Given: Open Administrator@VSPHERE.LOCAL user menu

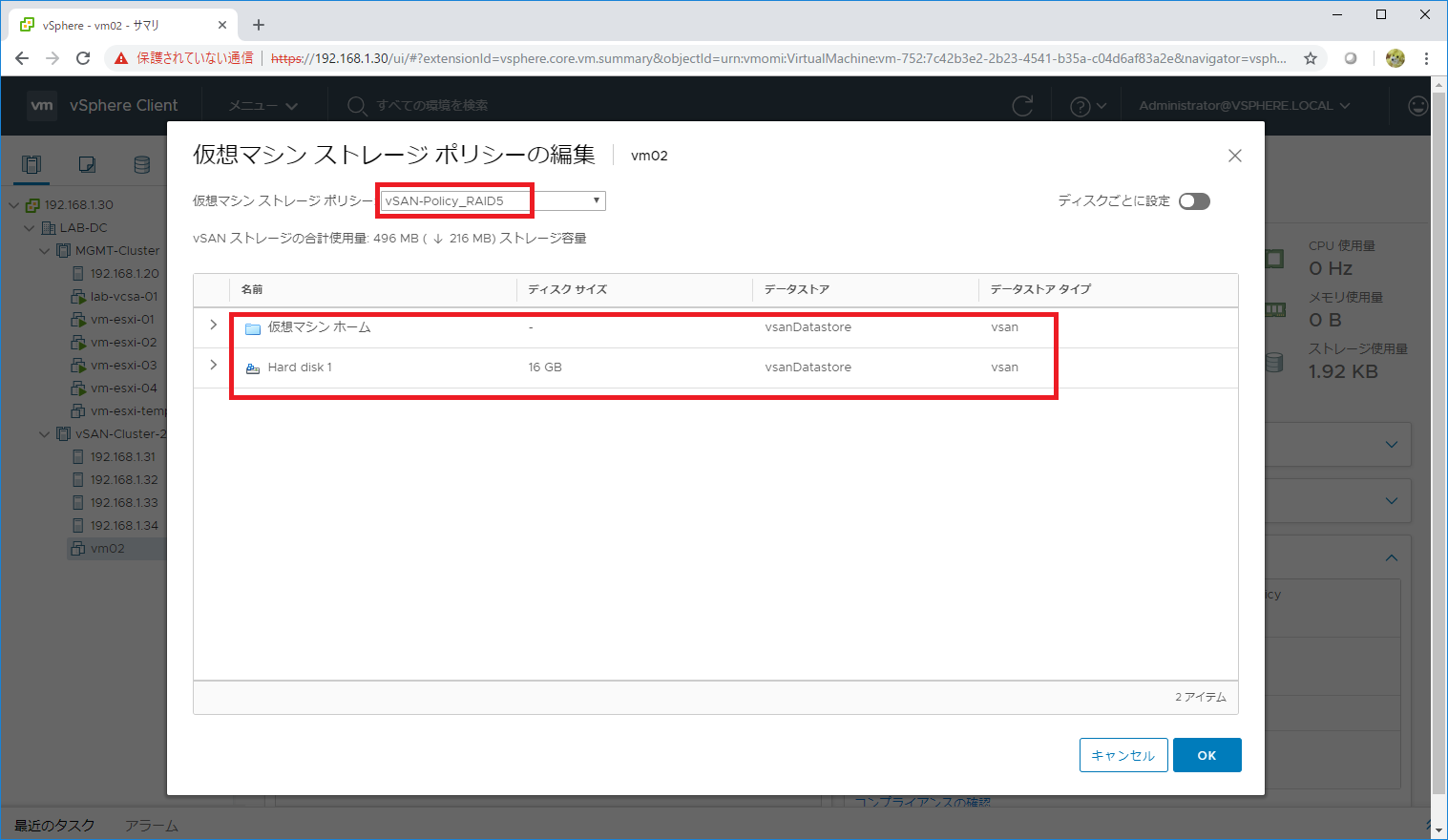Looking at the screenshot, I should tap(1245, 106).
